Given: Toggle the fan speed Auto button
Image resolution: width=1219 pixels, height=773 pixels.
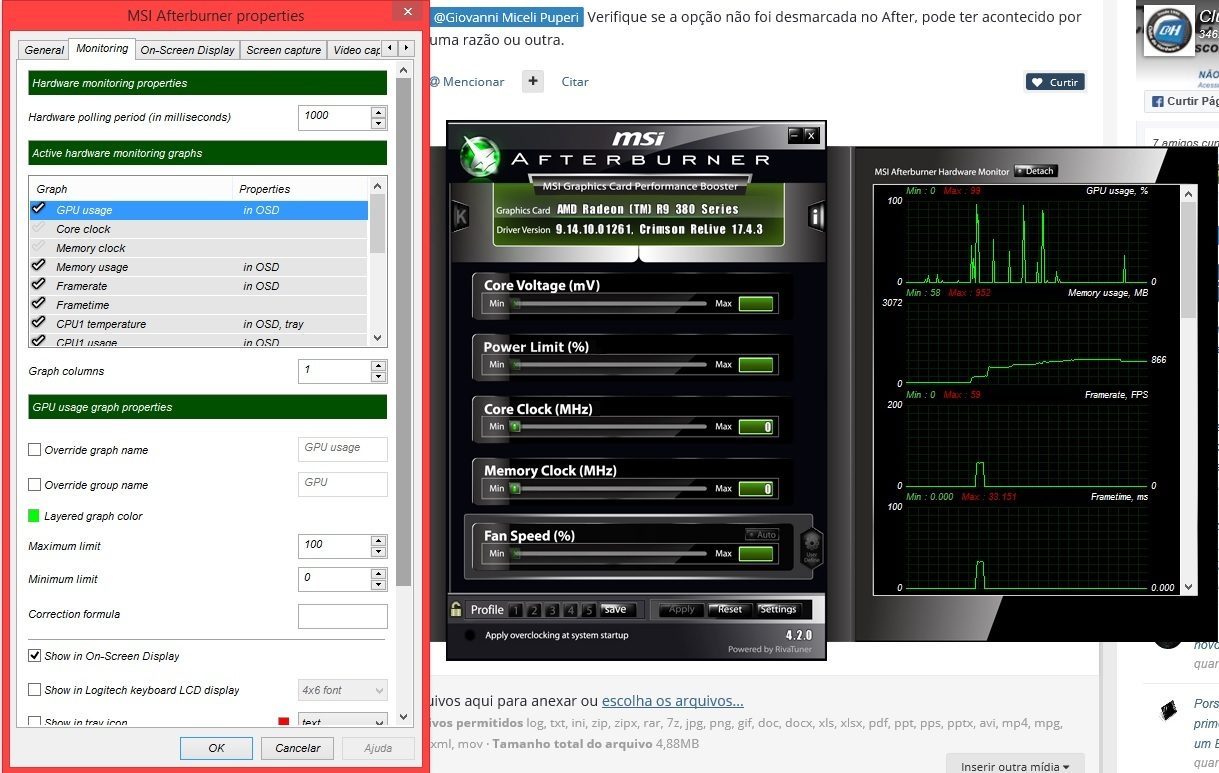Looking at the screenshot, I should [x=762, y=535].
